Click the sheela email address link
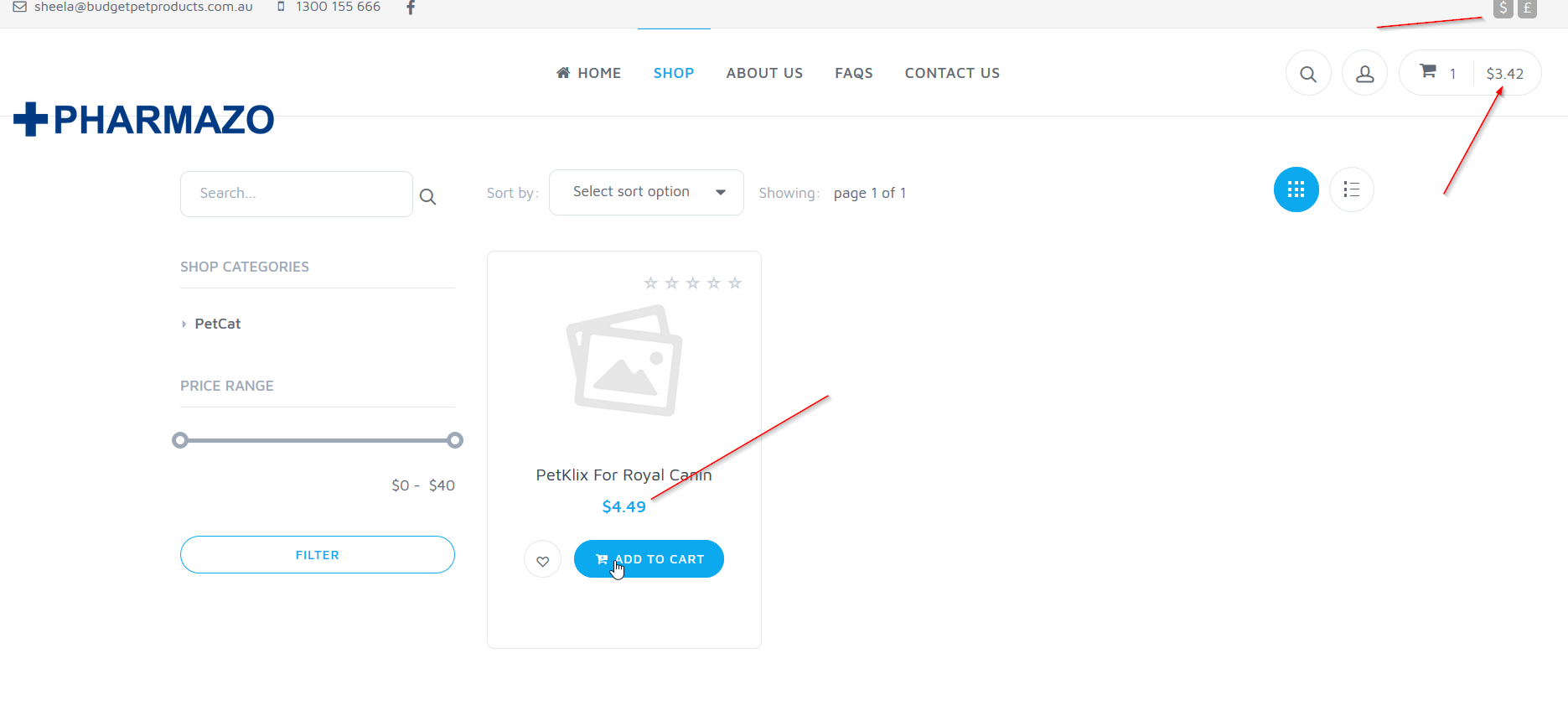The height and width of the screenshot is (716, 1568). tap(143, 7)
